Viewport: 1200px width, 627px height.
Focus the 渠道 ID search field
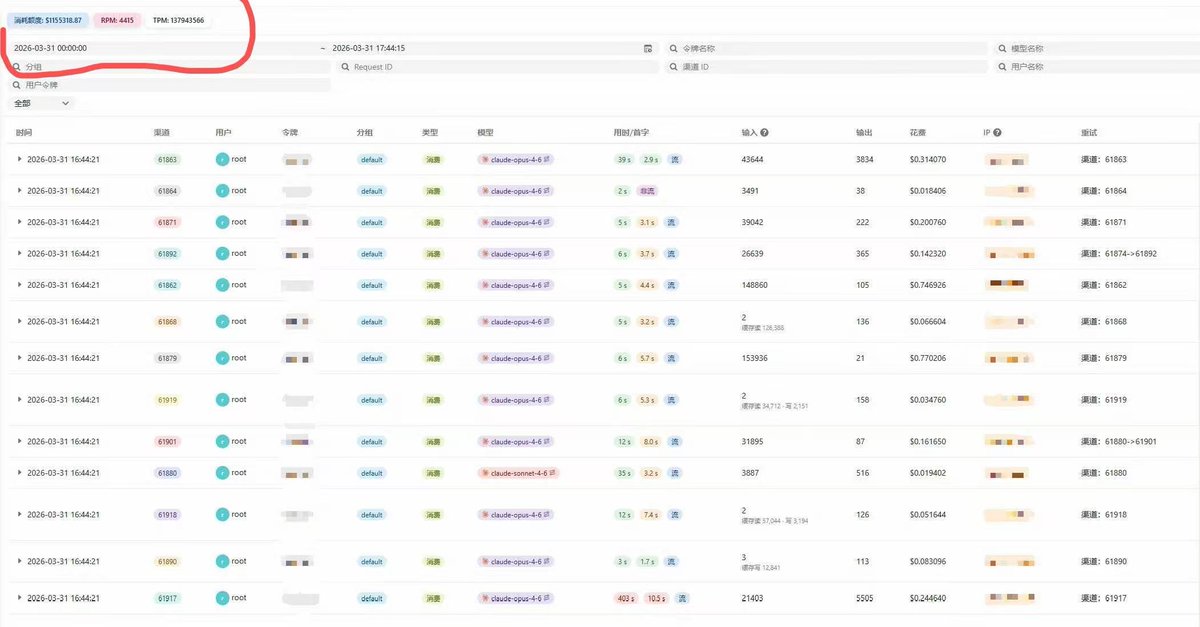830,67
